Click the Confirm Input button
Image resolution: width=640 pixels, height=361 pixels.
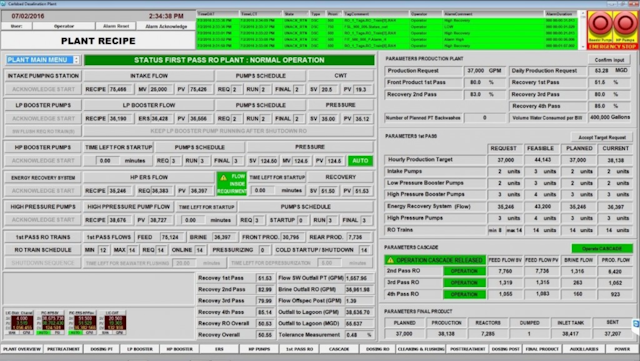tap(609, 60)
